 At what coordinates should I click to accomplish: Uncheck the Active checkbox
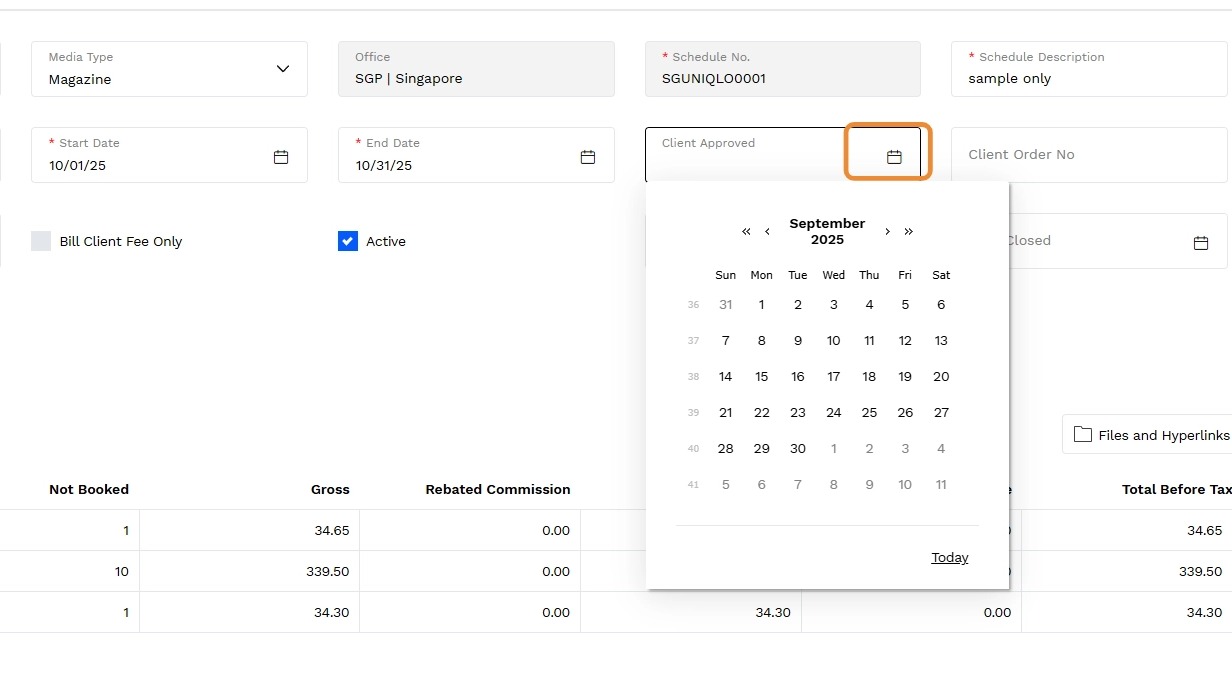pyautogui.click(x=348, y=241)
